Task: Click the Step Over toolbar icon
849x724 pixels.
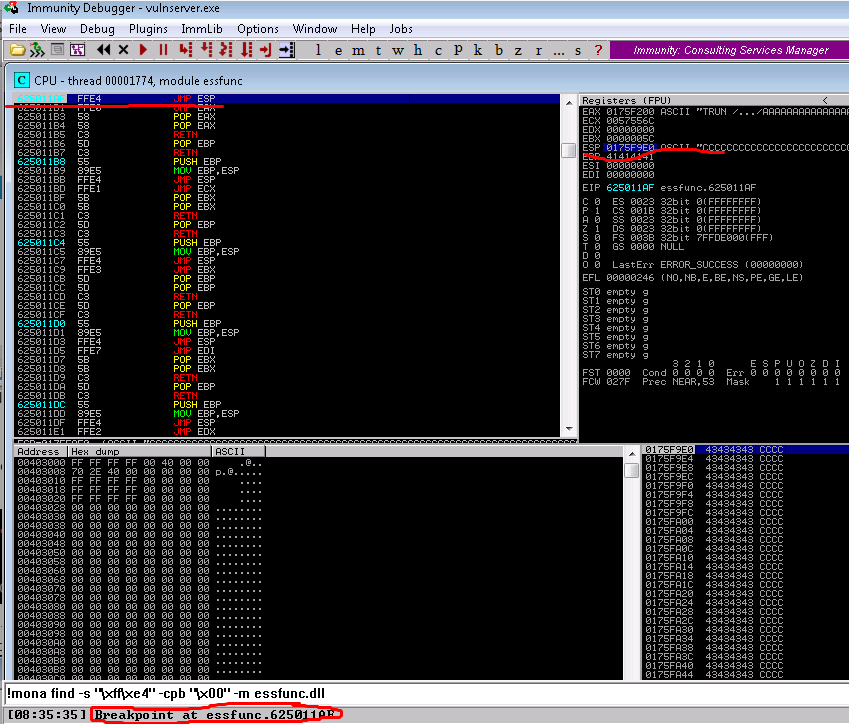Action: 206,50
